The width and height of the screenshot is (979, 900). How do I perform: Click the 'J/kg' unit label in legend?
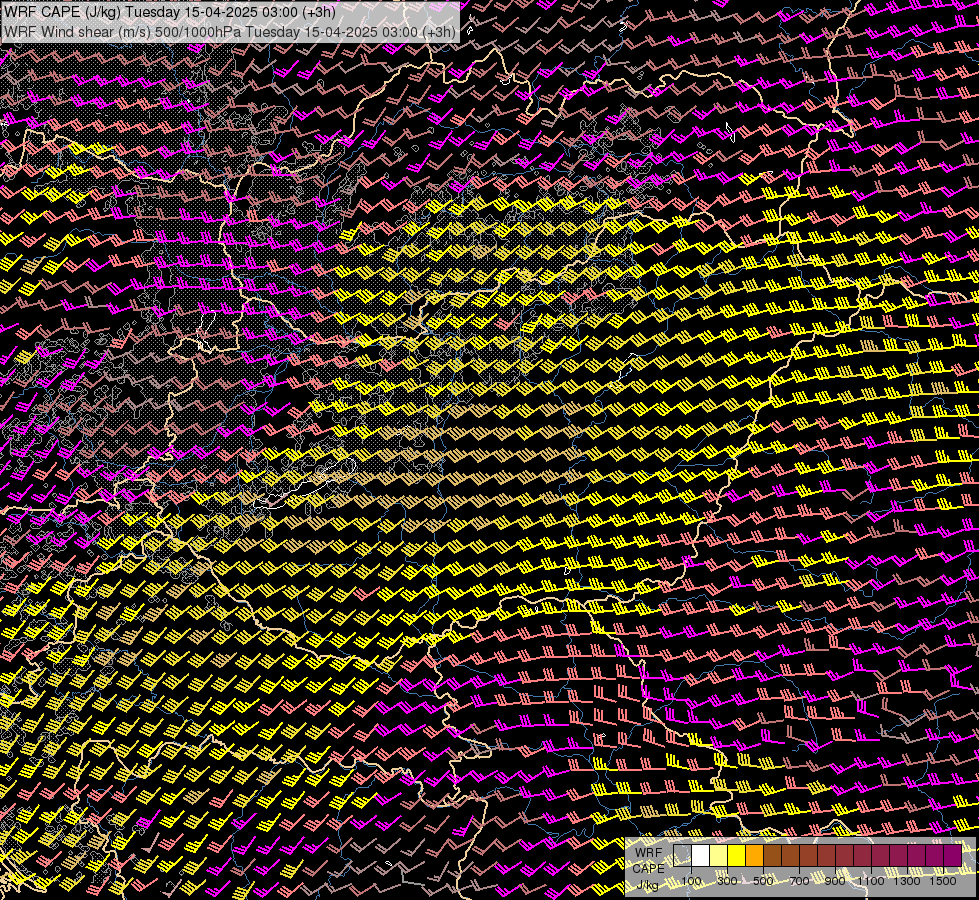coord(647,885)
